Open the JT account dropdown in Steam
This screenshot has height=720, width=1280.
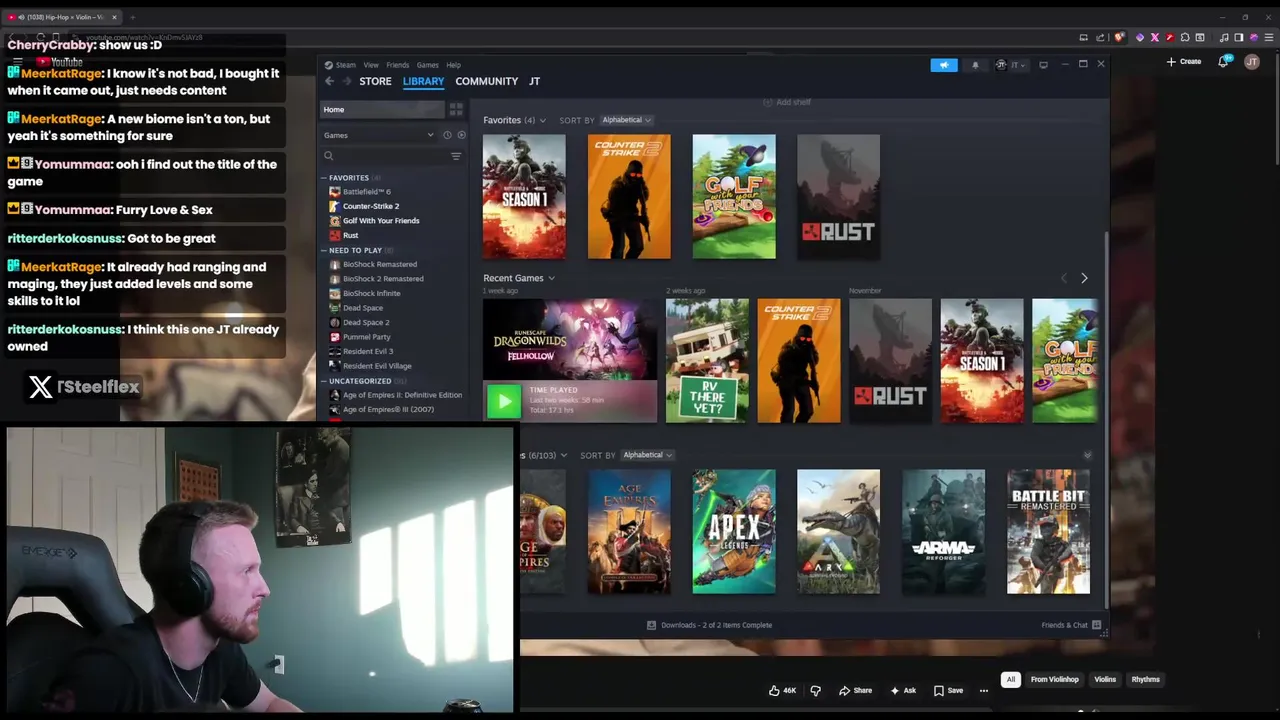[1011, 65]
